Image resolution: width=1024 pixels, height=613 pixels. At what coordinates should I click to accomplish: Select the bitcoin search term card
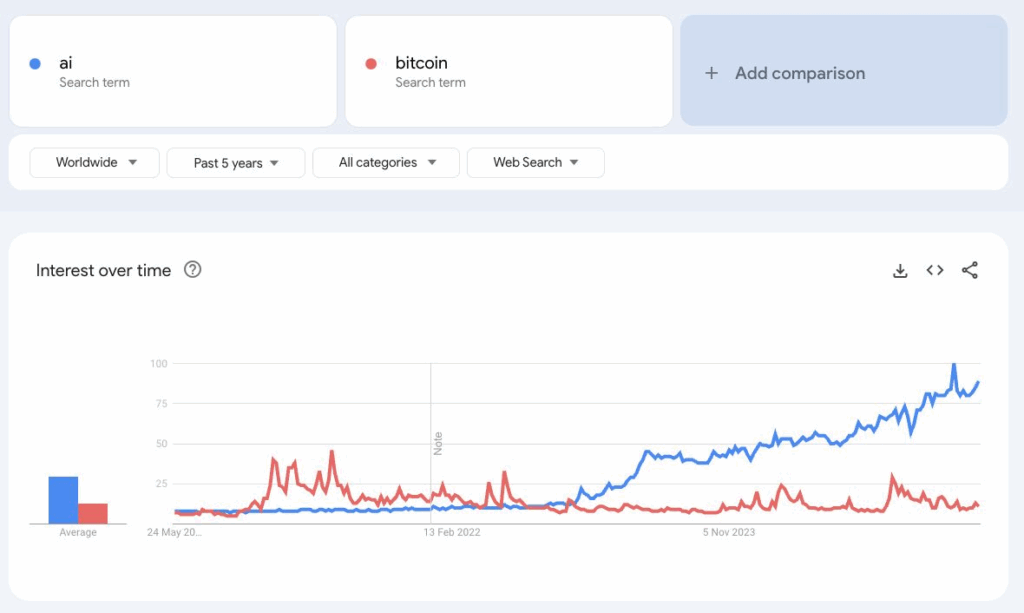[x=509, y=70]
